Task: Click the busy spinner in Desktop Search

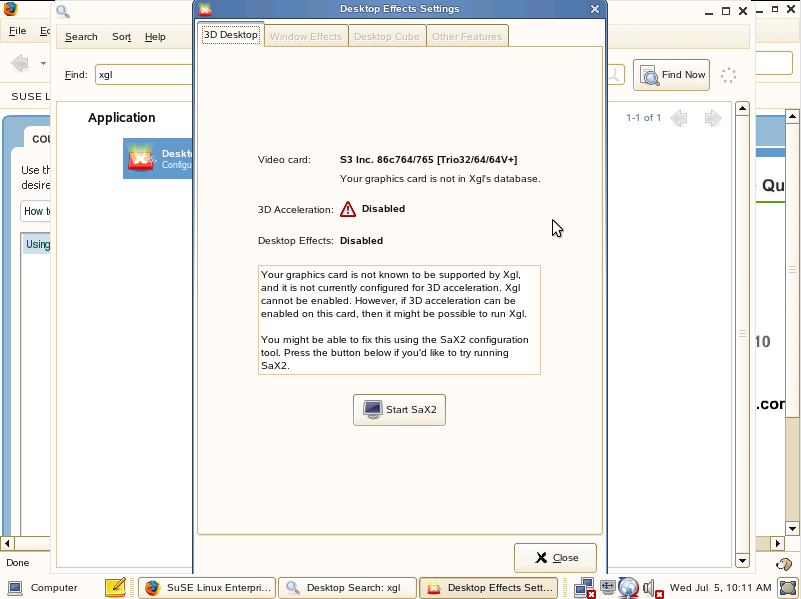Action: 728,76
